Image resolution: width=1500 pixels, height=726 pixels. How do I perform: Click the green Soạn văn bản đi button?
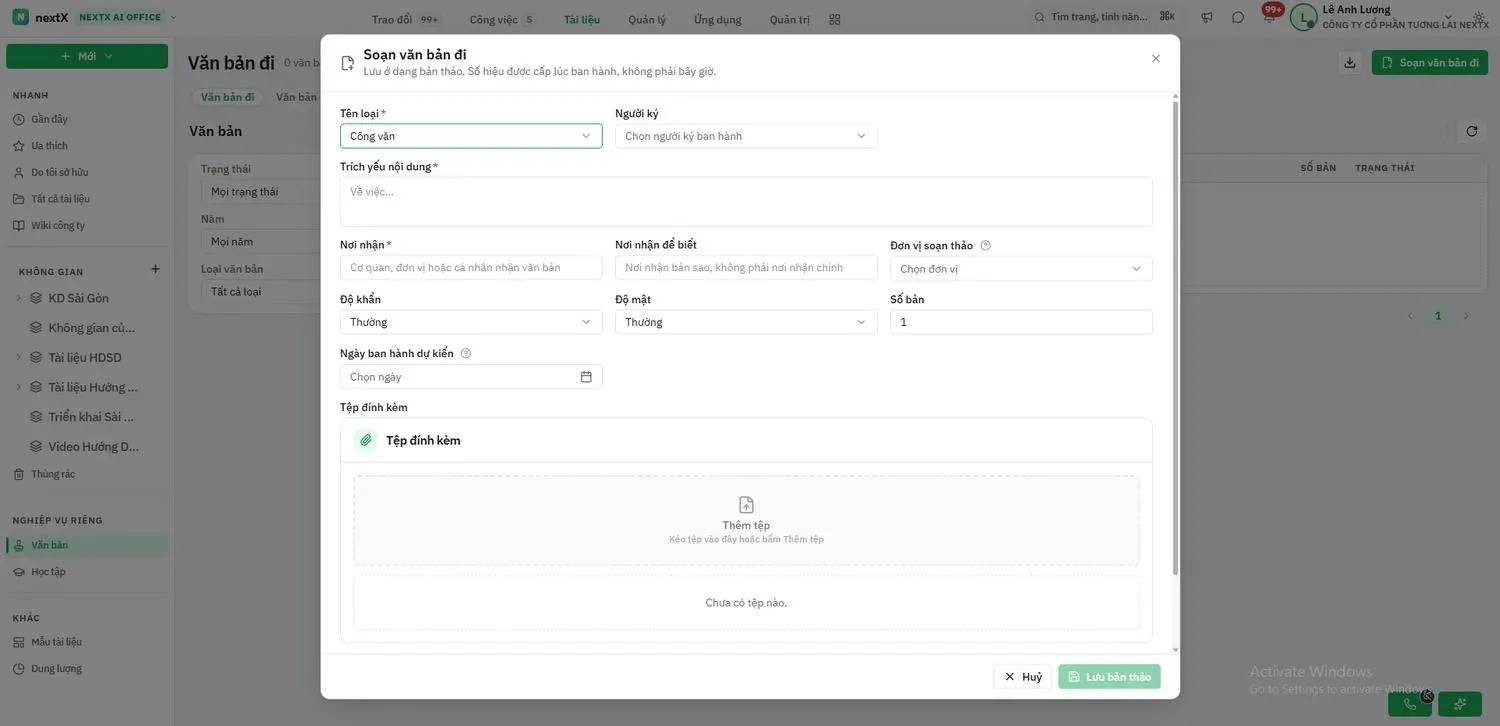(x=1430, y=63)
